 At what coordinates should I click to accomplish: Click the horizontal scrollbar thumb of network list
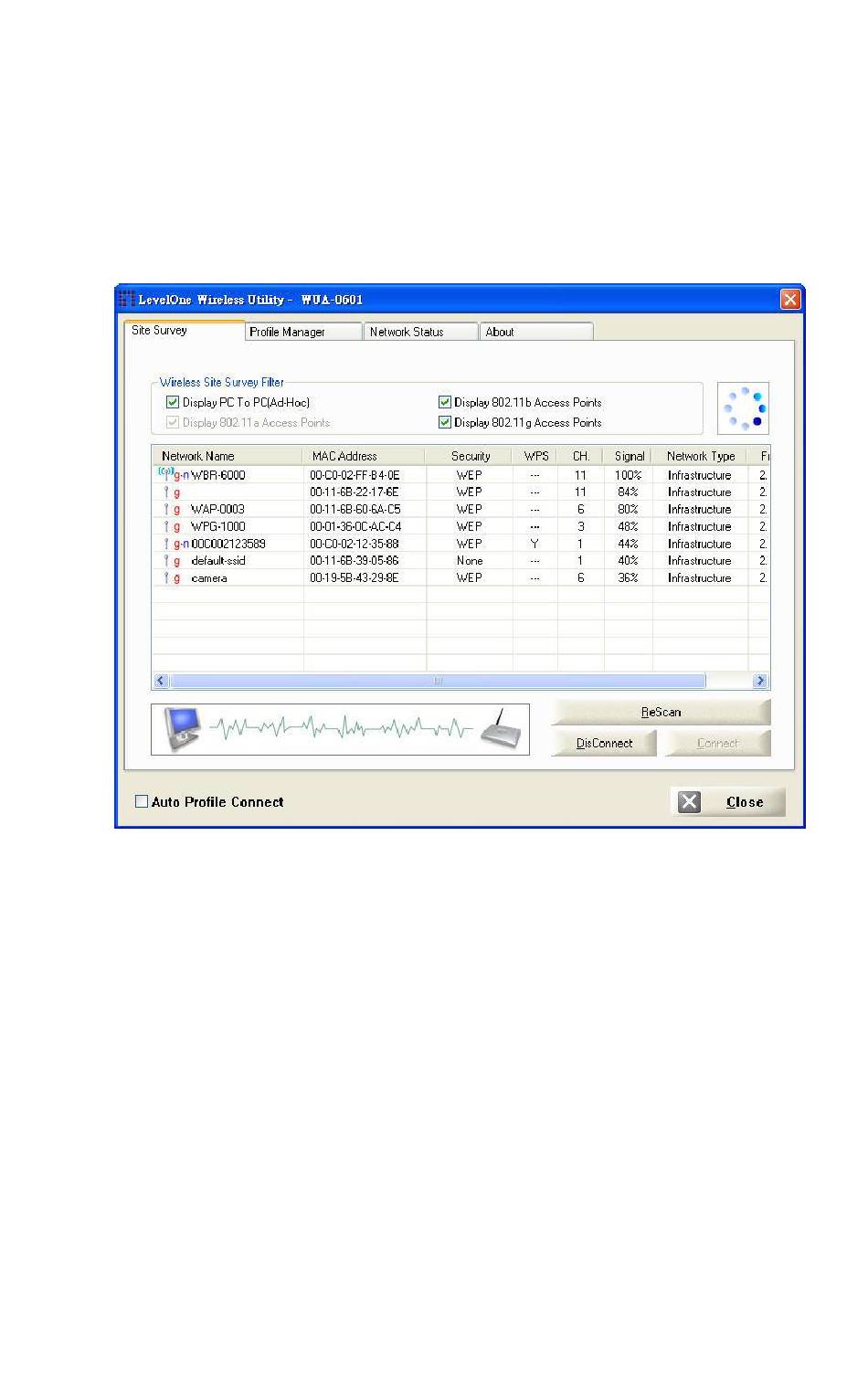click(x=438, y=681)
